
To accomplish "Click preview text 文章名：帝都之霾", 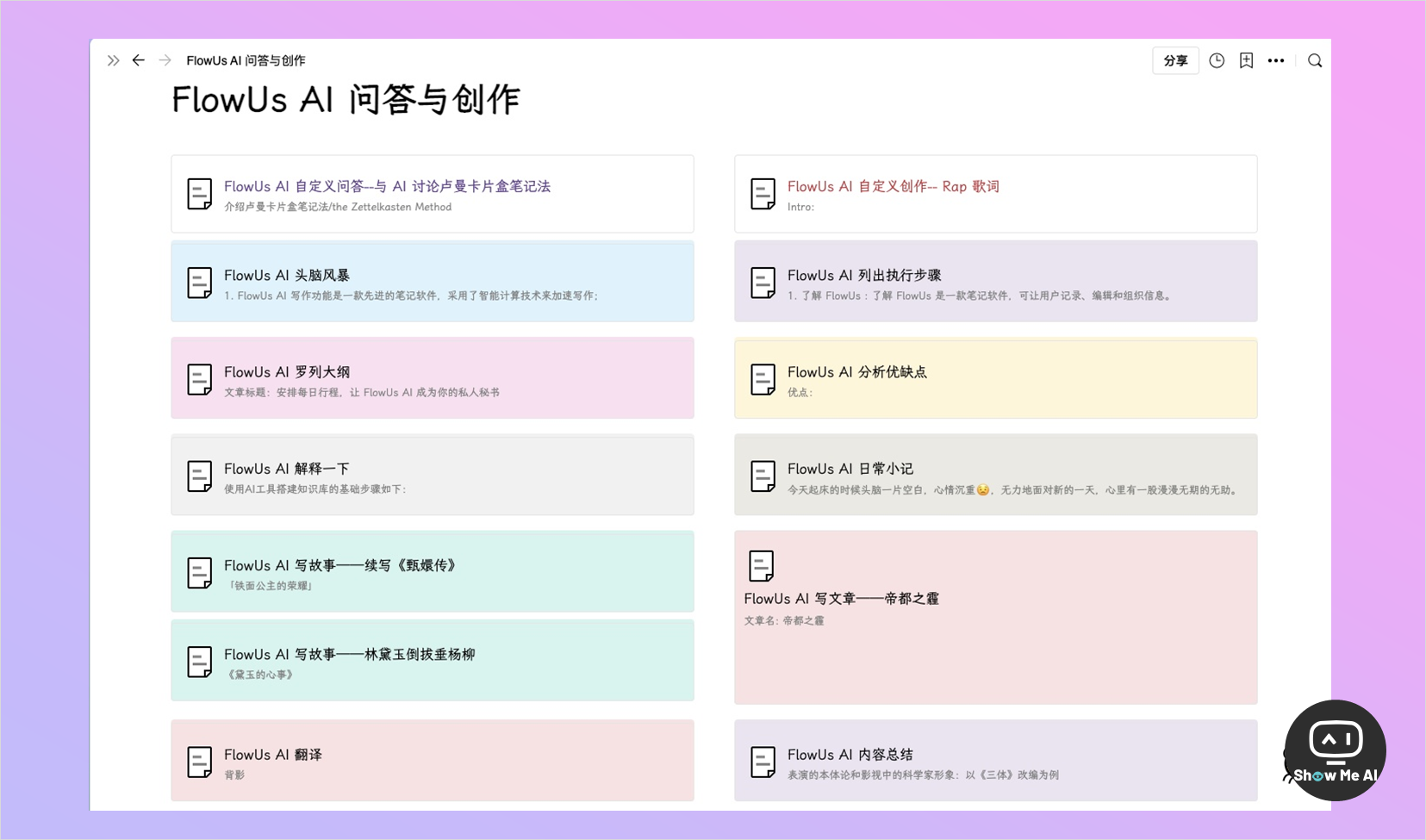I will (x=784, y=620).
